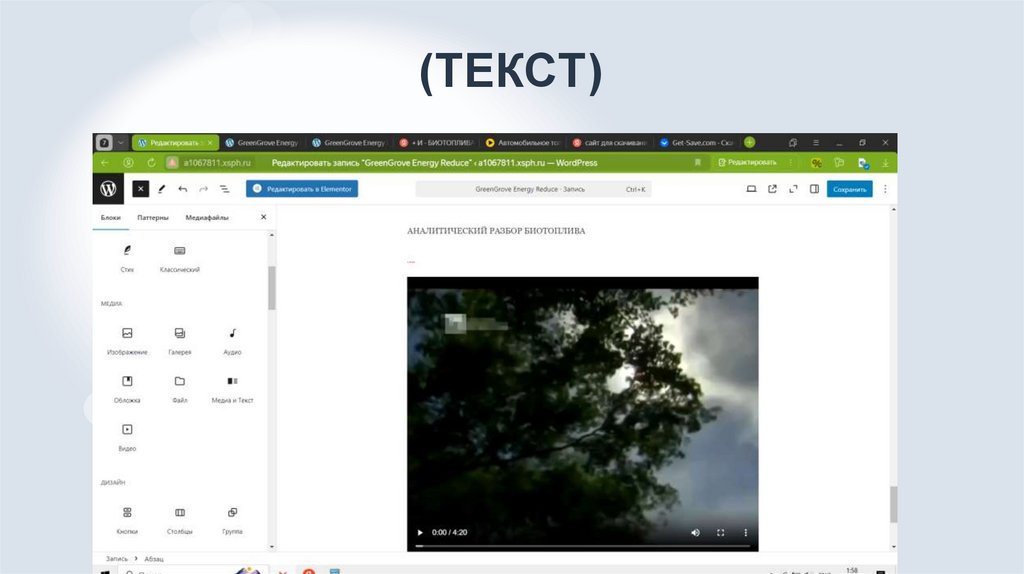The height and width of the screenshot is (574, 1024).
Task: Enter video fullscreen with the fullscreen icon
Action: coord(720,532)
